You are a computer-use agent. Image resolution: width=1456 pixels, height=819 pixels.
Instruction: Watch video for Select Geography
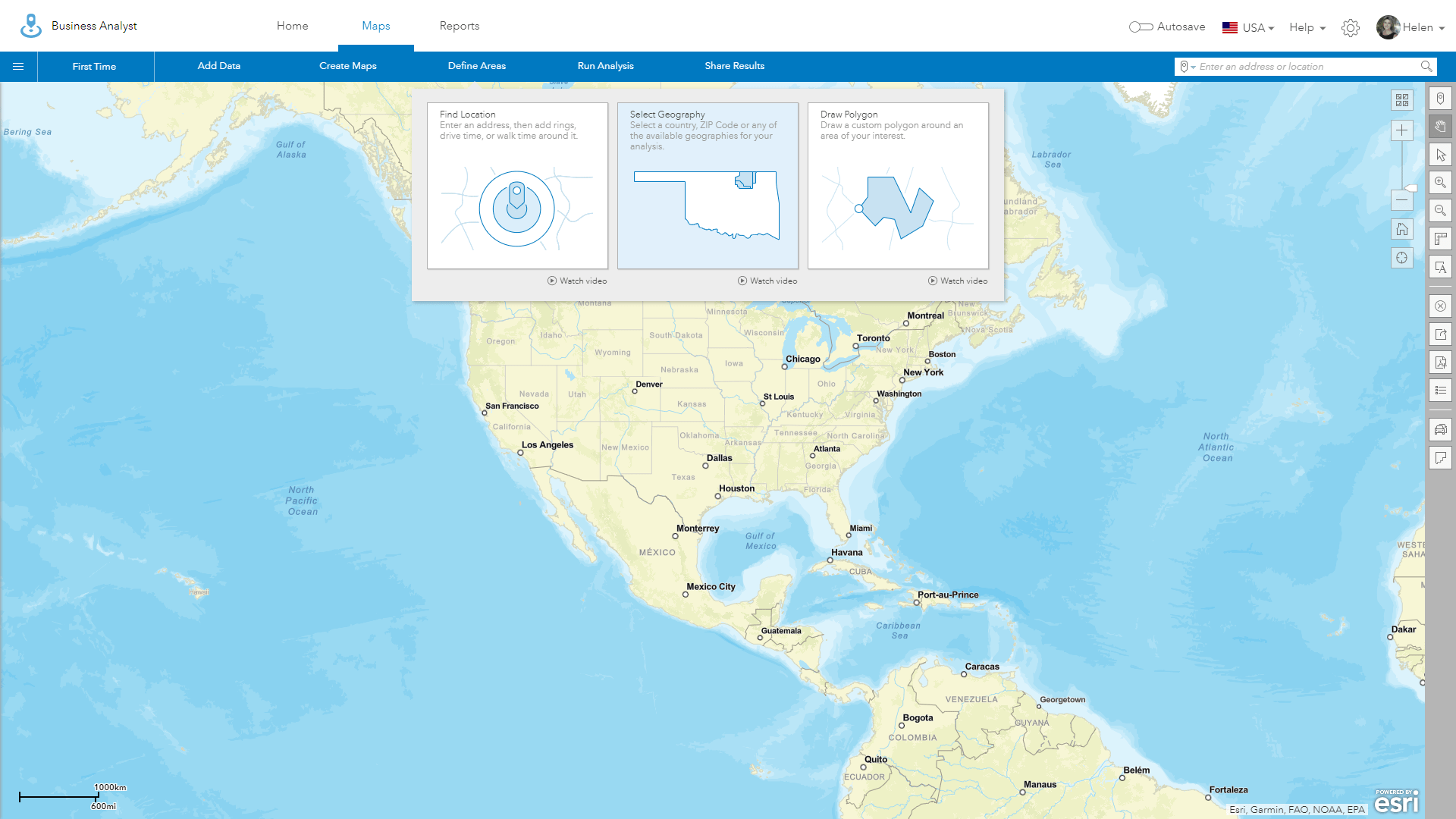pos(767,281)
